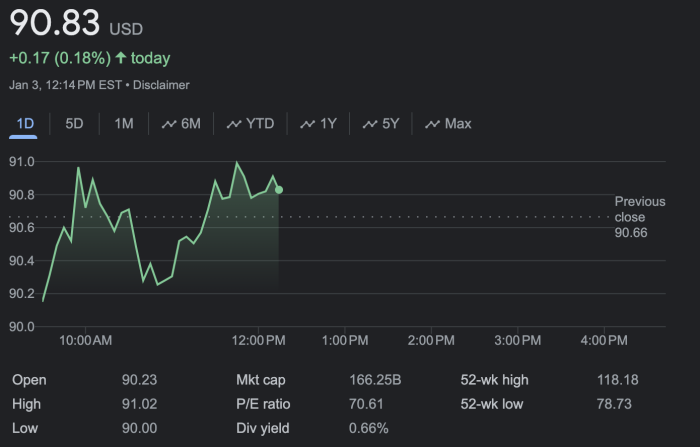Click the 4:00 PM axis label
Screen dimensions: 700x447
[604, 341]
